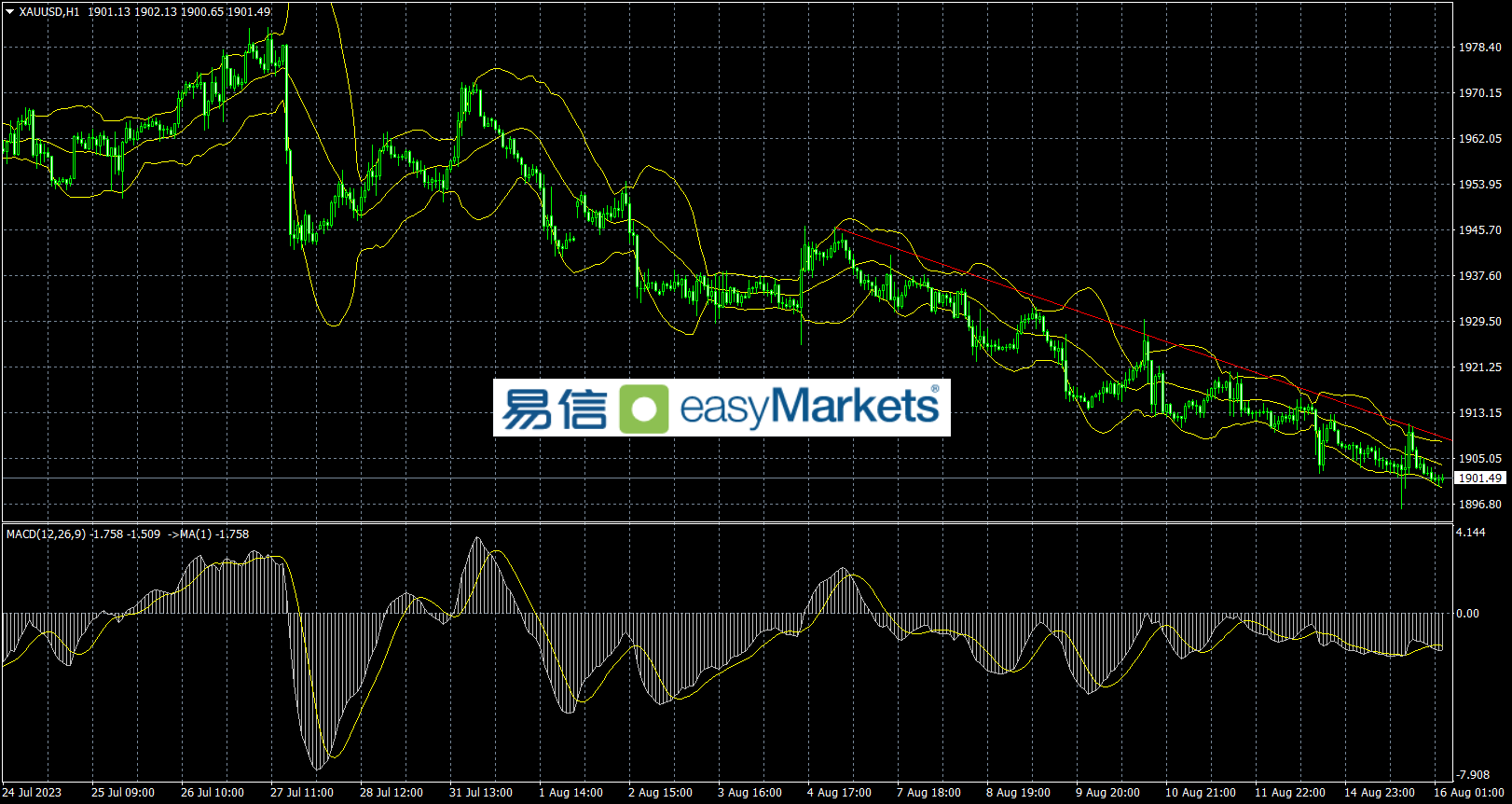Click the 11 Aug 22:00 time label
This screenshot has height=804, width=1512.
coord(1290,793)
